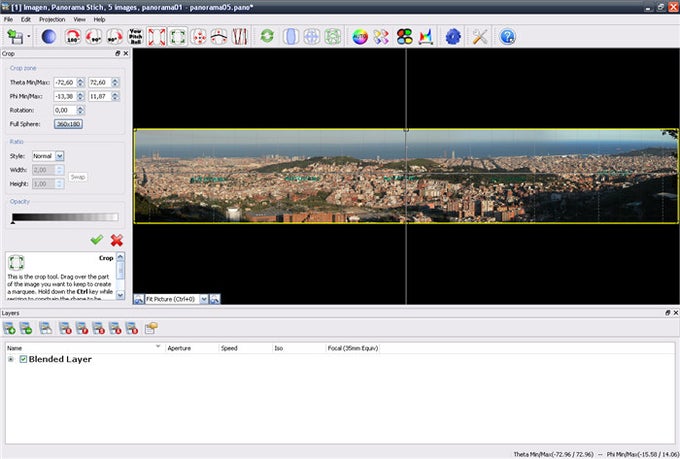The height and width of the screenshot is (459, 680).
Task: Open the Fit Picture zoom dropdown
Action: point(203,299)
